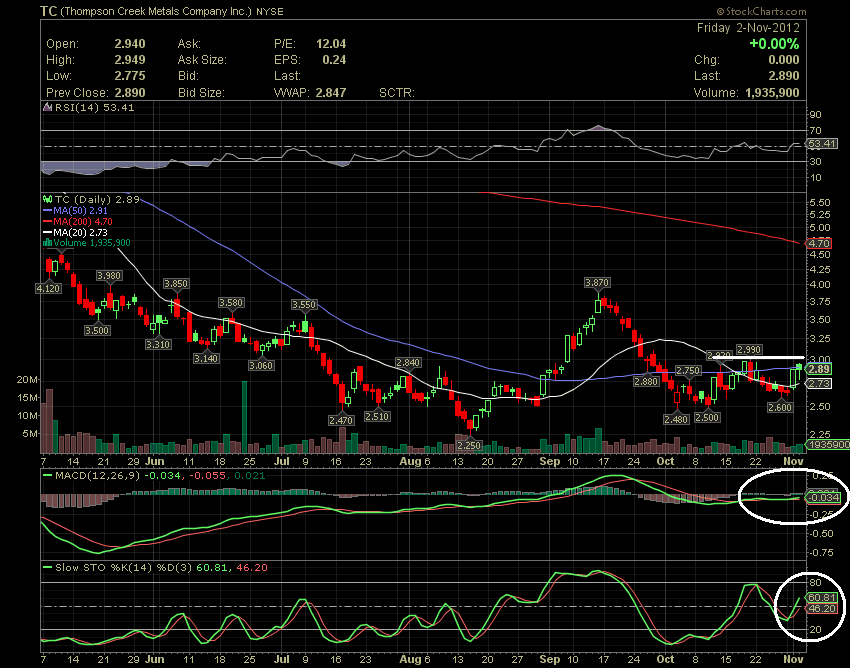Click the RSI(14) legend icon

[x=47, y=107]
